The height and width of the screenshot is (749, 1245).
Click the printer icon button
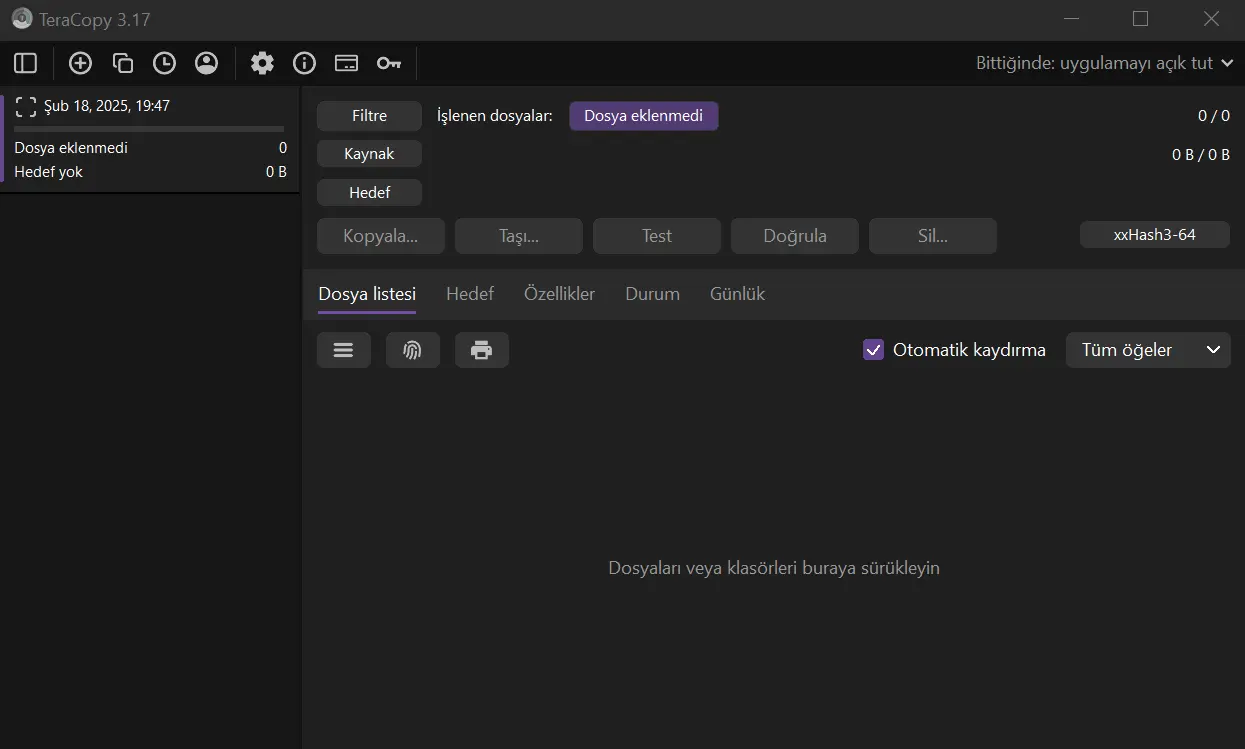pos(482,350)
